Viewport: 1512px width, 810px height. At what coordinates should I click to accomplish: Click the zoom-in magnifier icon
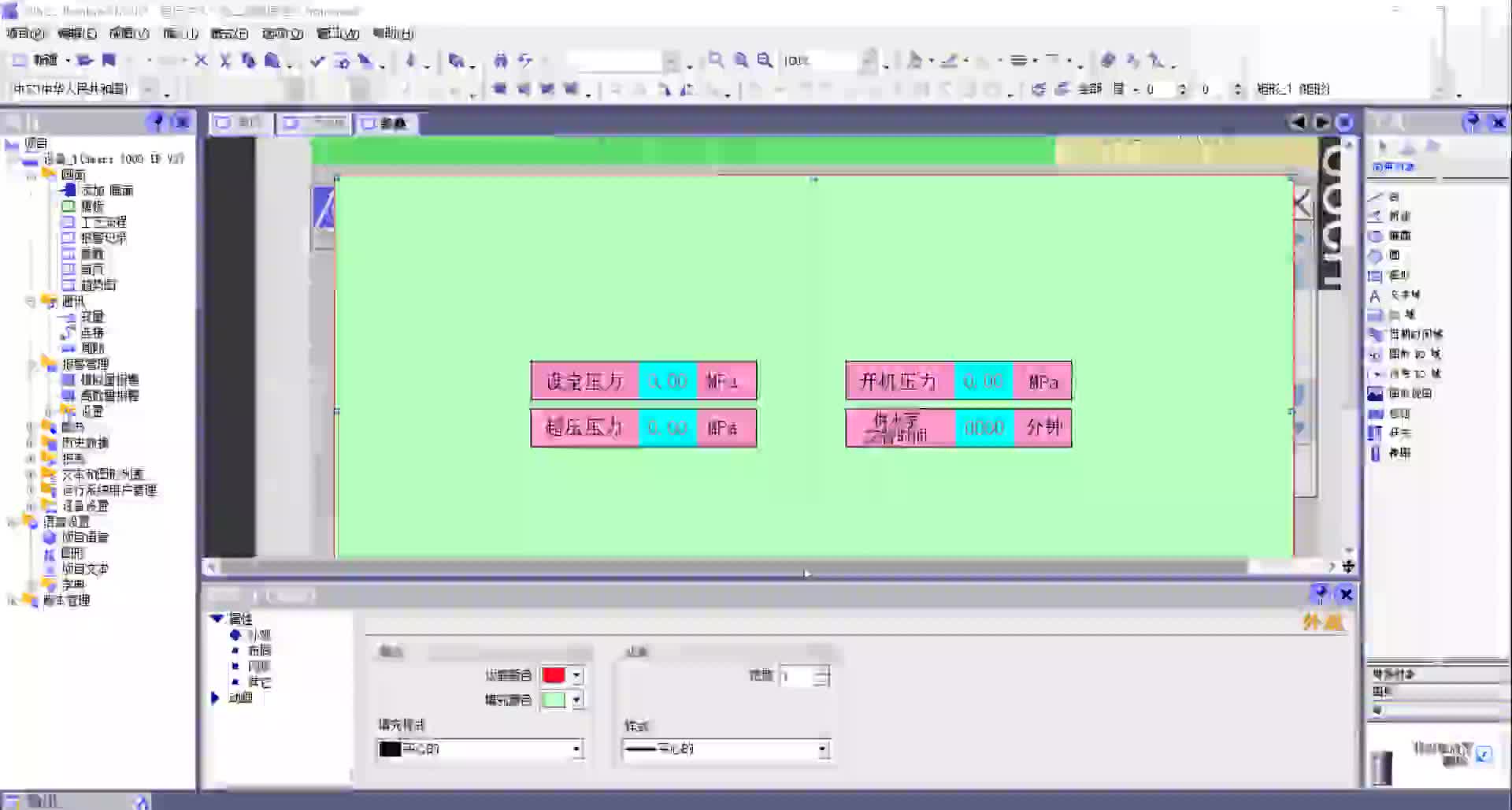(741, 60)
